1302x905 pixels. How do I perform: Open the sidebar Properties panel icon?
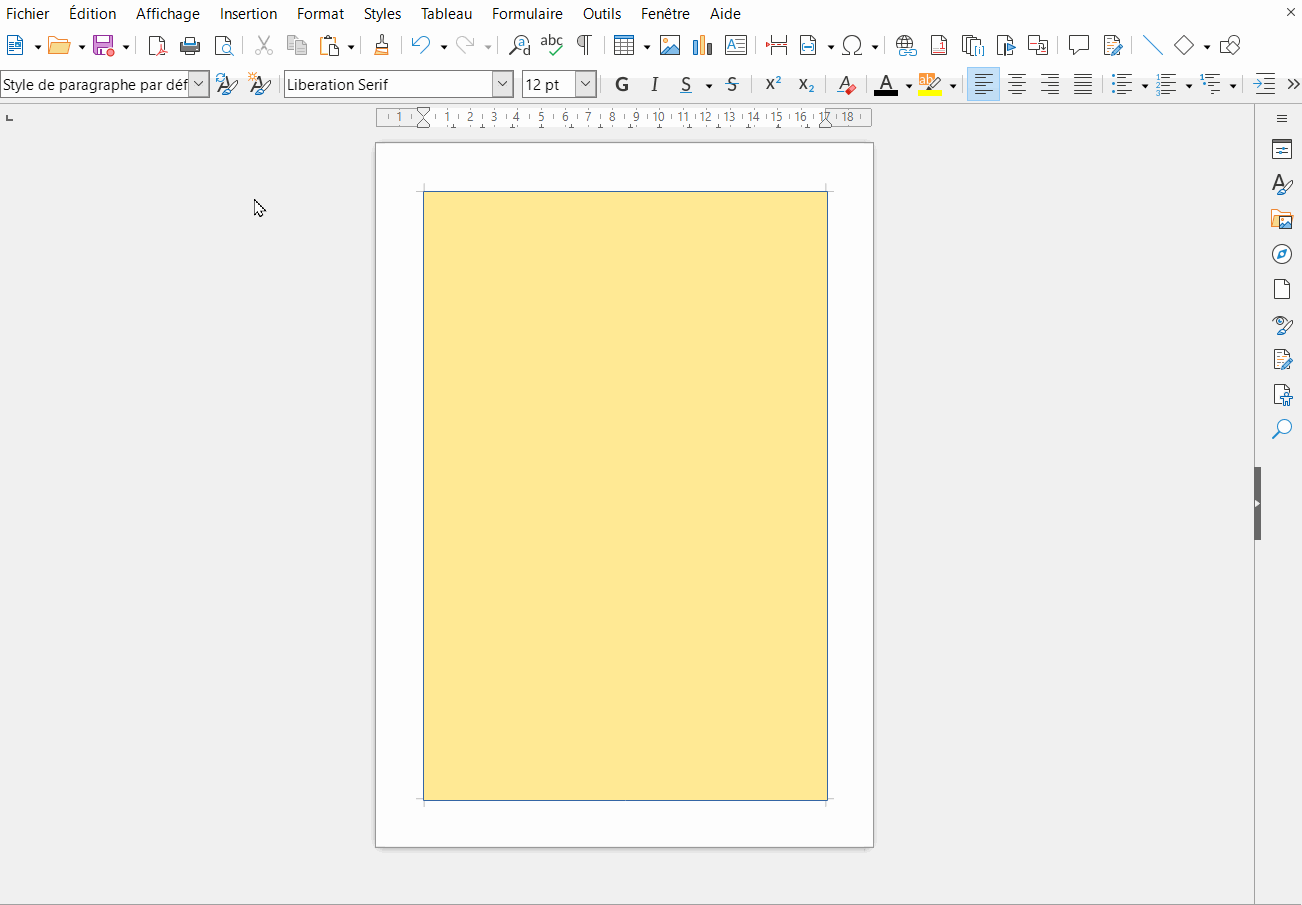pos(1282,150)
